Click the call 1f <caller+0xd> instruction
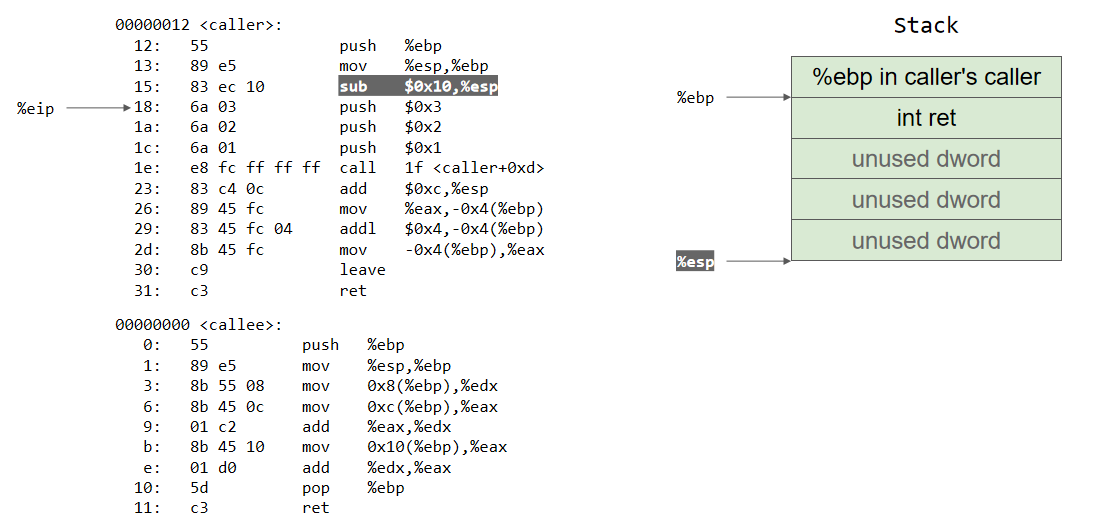Image resolution: width=1110 pixels, height=525 pixels. click(x=441, y=168)
